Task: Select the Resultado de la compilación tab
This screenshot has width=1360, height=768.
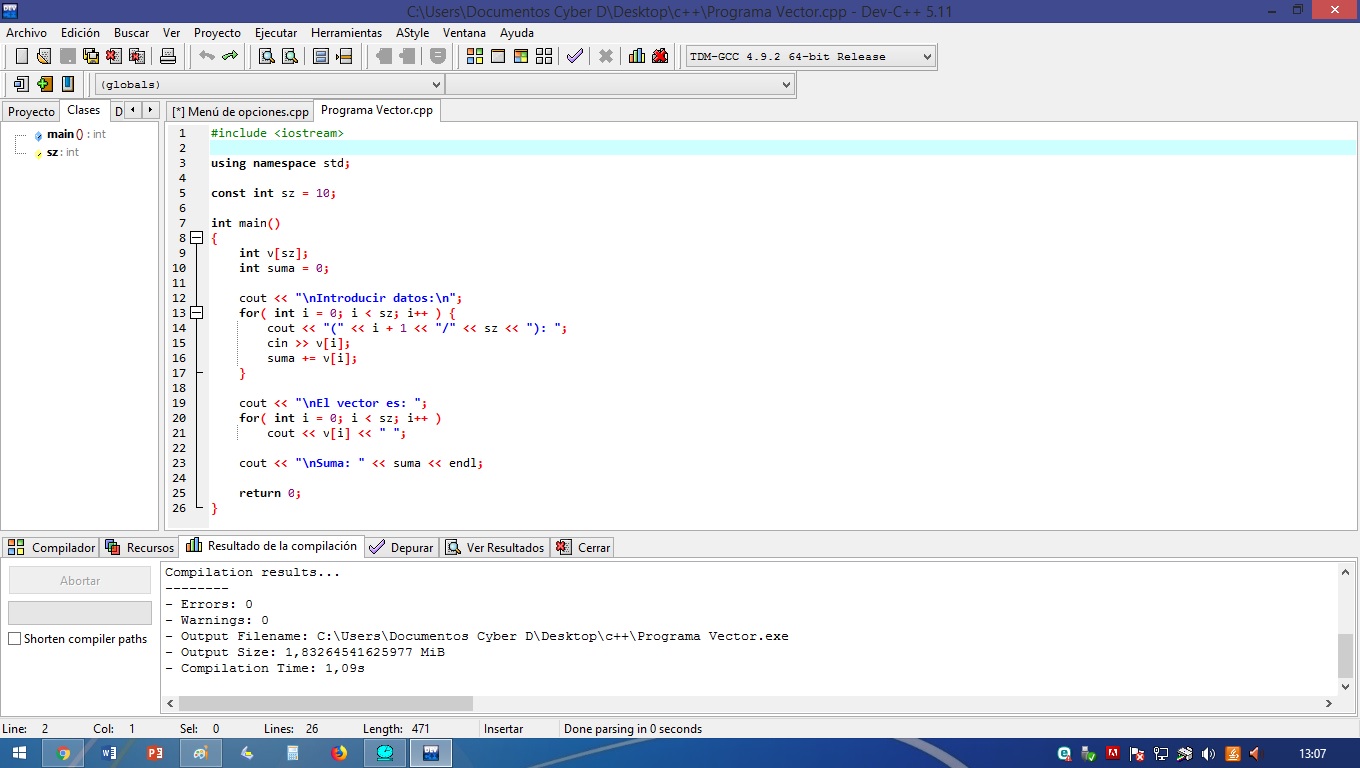Action: pyautogui.click(x=271, y=546)
